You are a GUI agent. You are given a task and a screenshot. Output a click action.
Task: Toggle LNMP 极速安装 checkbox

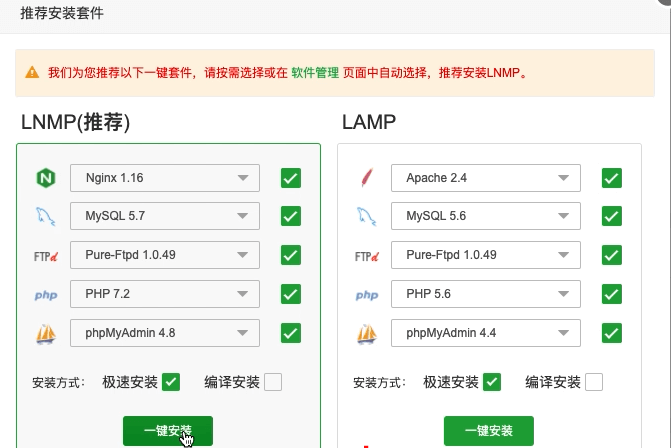(171, 382)
